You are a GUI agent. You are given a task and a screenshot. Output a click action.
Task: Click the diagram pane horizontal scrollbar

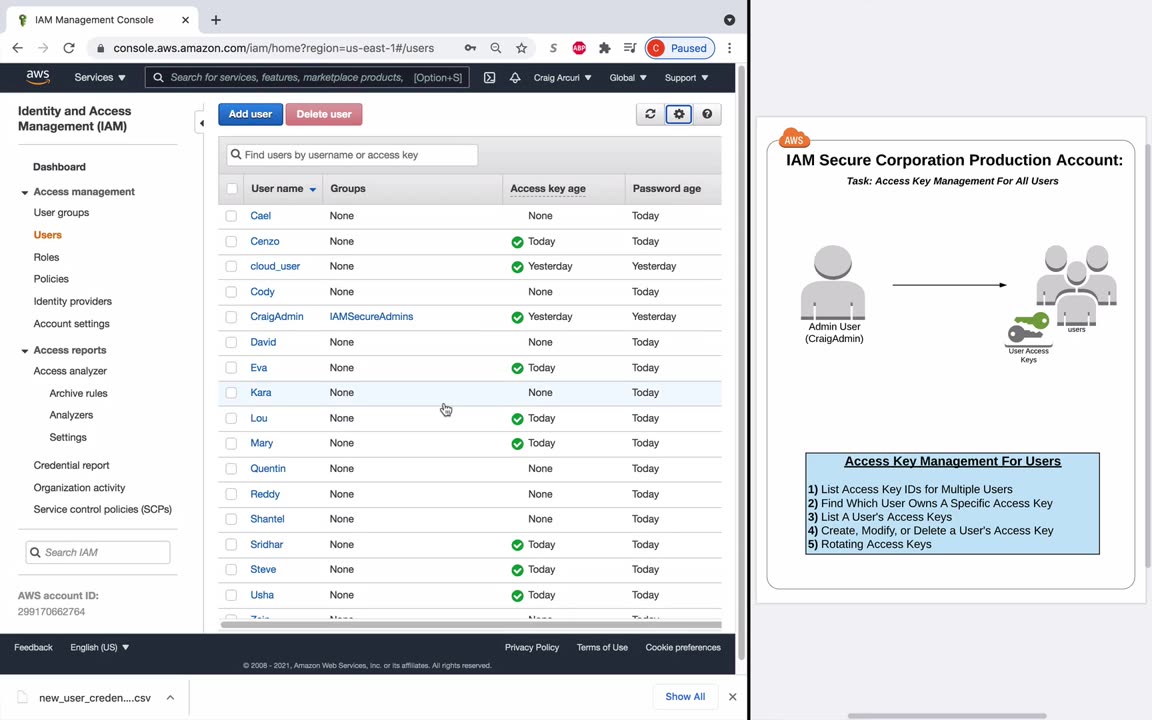point(947,715)
